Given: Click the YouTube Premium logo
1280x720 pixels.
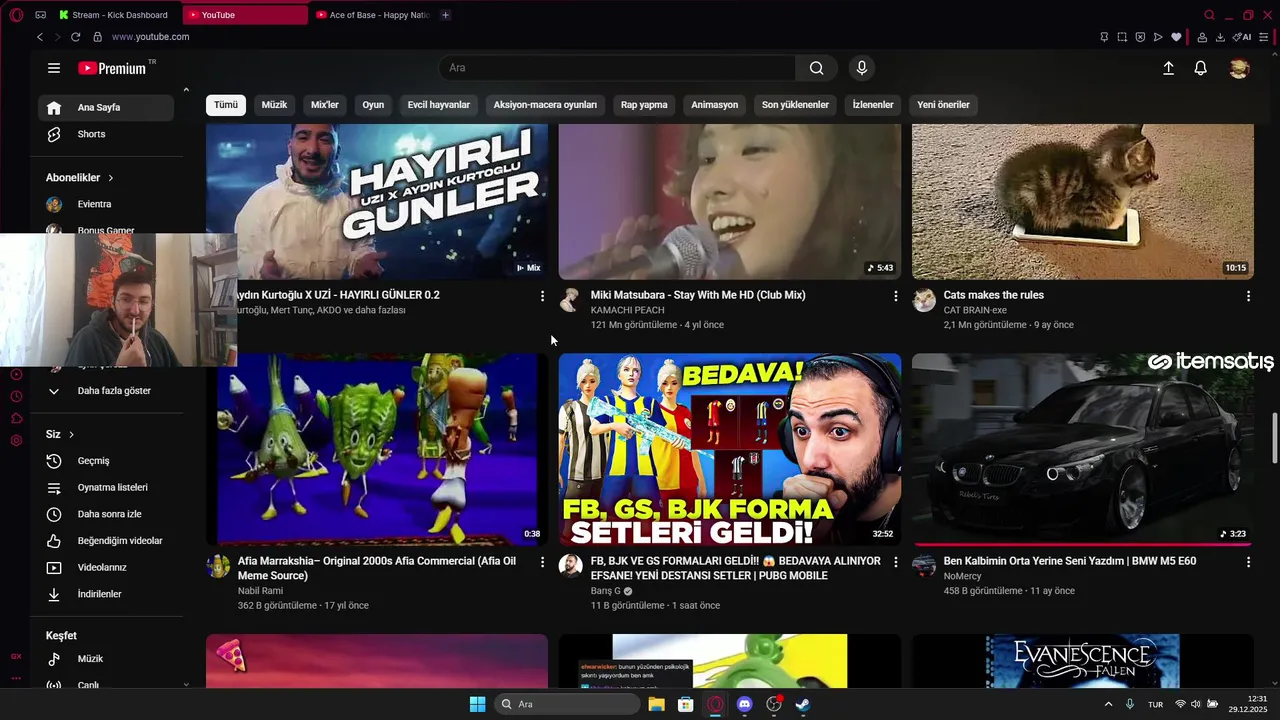Looking at the screenshot, I should click(113, 68).
